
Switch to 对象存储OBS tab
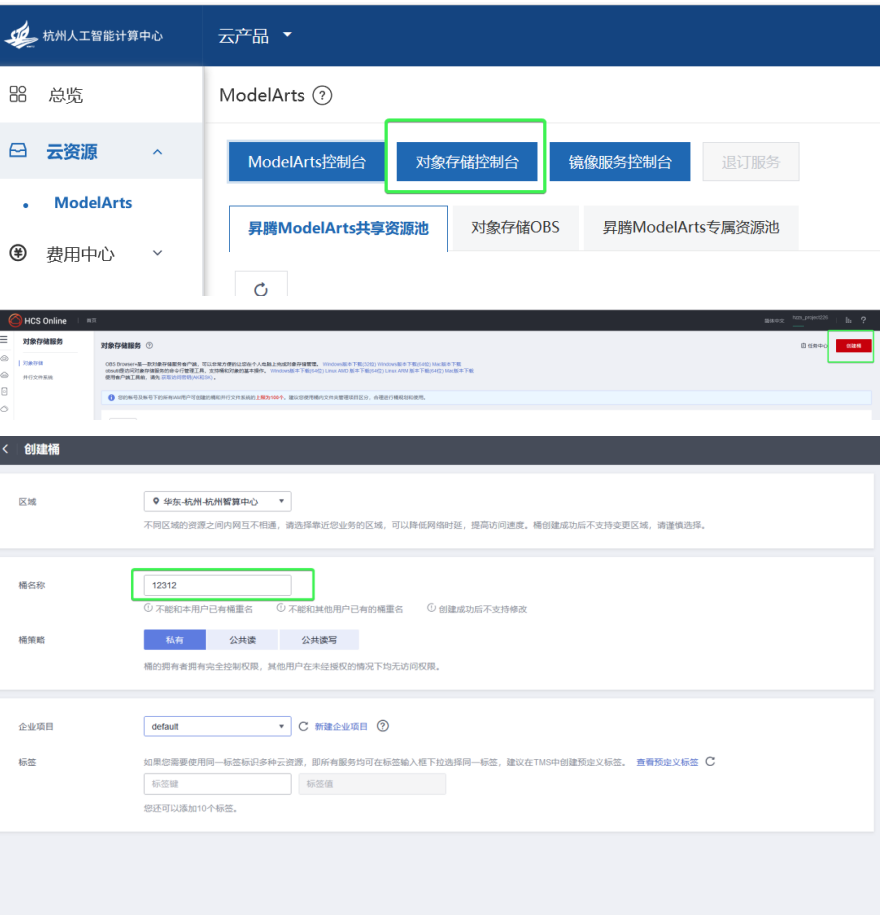point(515,228)
